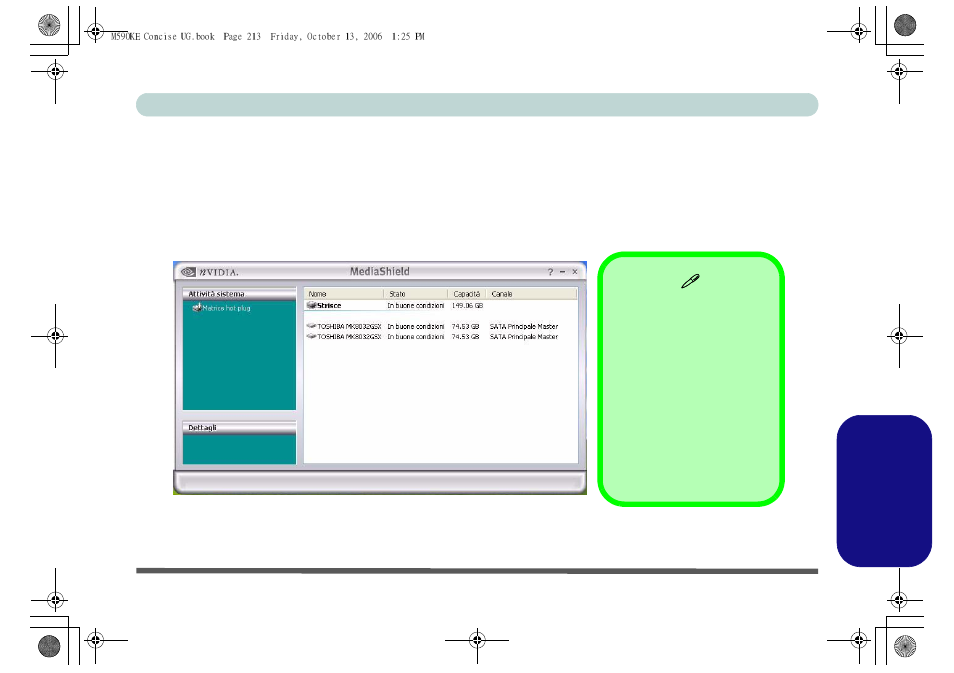Close the MediaShield window

coord(575,271)
